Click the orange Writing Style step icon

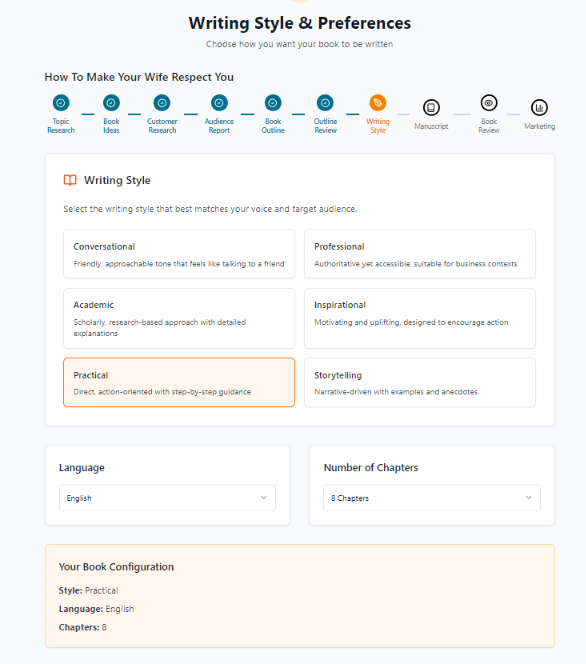coord(378,103)
